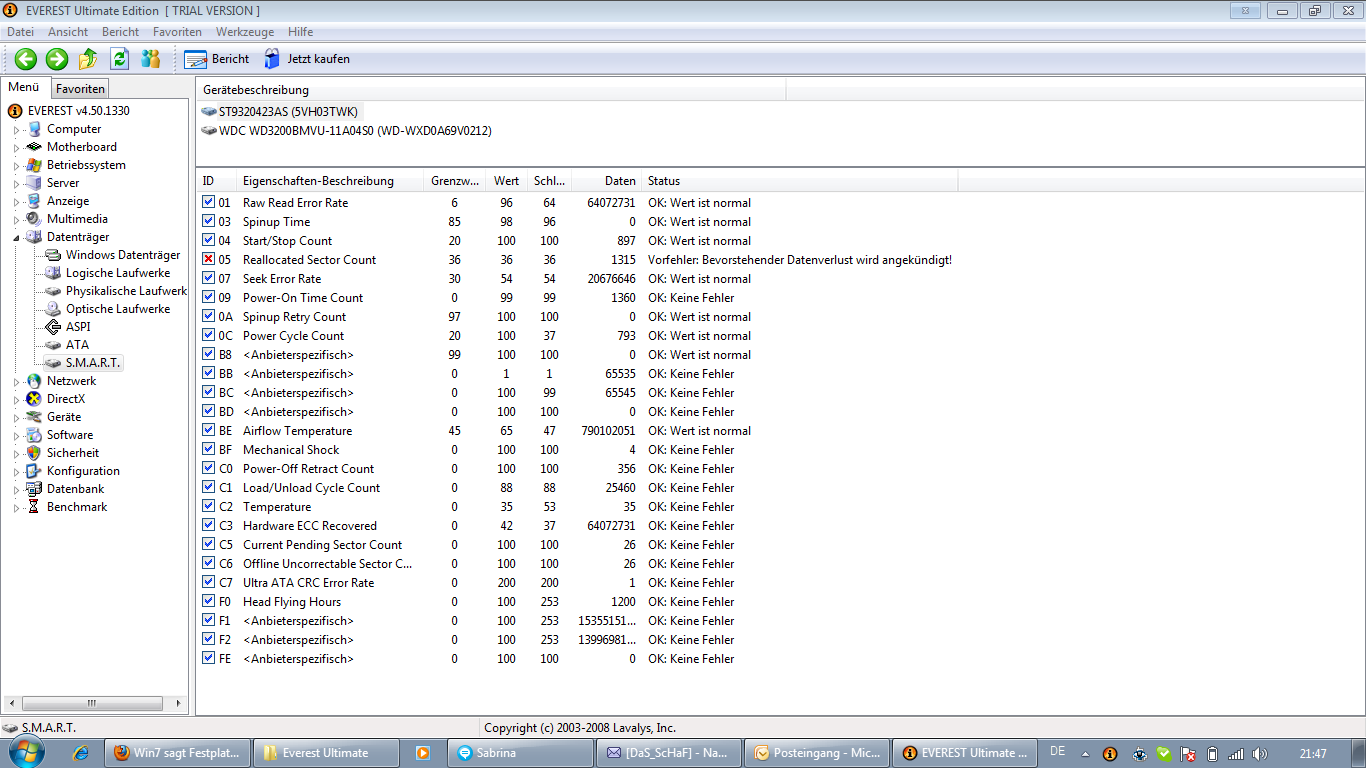This screenshot has width=1366, height=768.
Task: Click the green Back arrow toolbar icon
Action: pyautogui.click(x=25, y=59)
